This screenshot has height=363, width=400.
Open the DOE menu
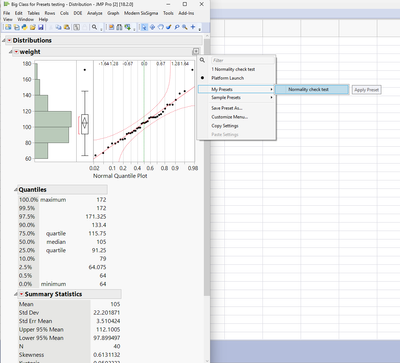tap(78, 13)
